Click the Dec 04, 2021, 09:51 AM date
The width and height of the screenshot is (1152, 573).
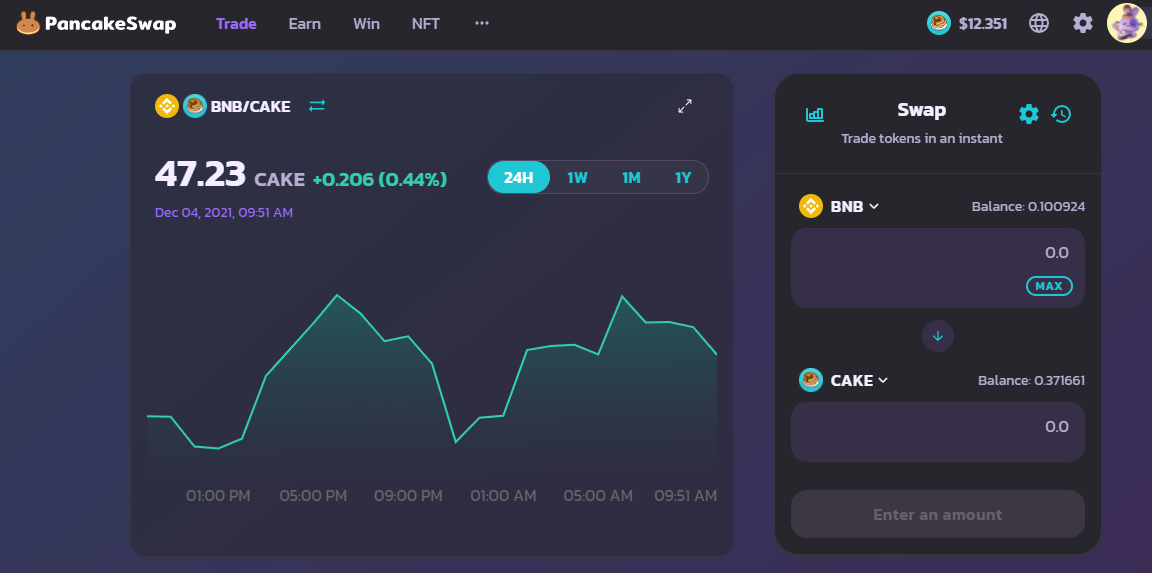(224, 212)
